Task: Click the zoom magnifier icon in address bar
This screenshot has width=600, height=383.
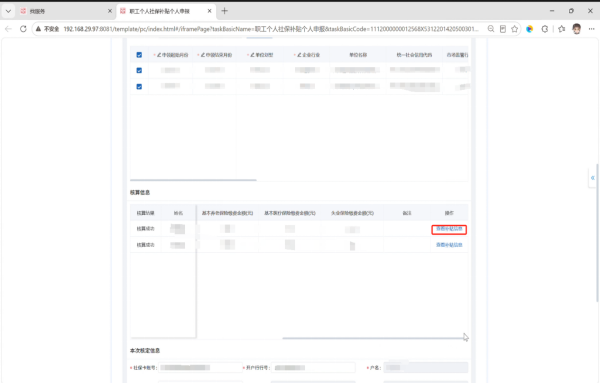Action: (491, 29)
